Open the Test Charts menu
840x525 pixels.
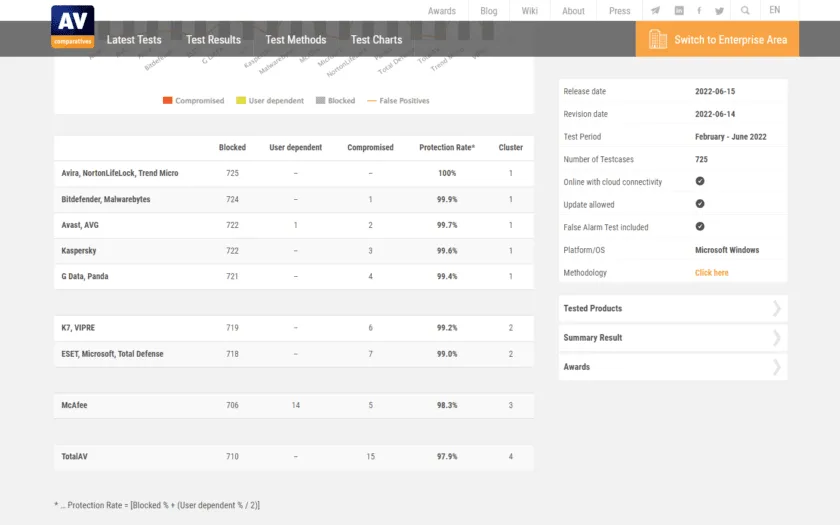click(x=376, y=40)
